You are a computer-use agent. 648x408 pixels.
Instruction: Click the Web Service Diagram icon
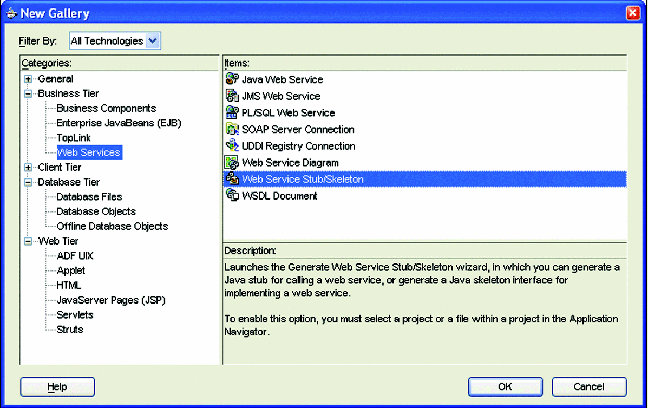click(x=232, y=162)
